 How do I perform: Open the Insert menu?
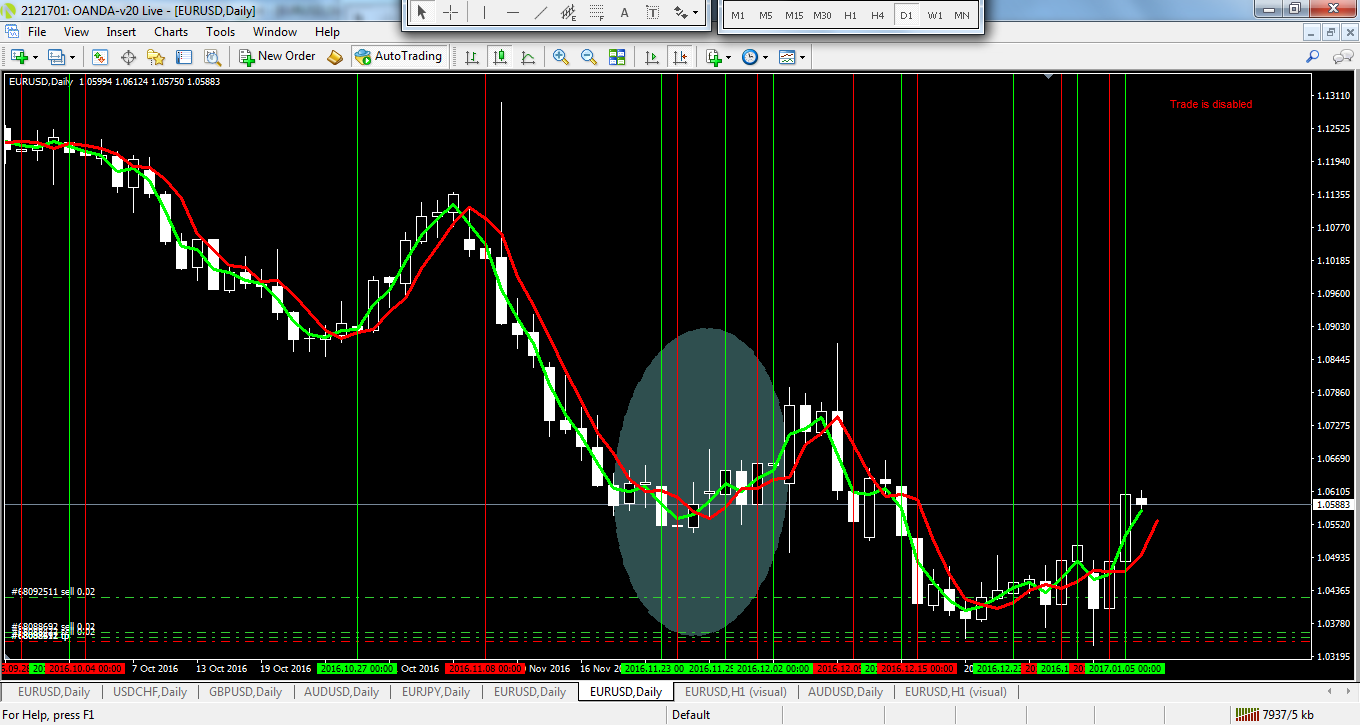pos(121,32)
